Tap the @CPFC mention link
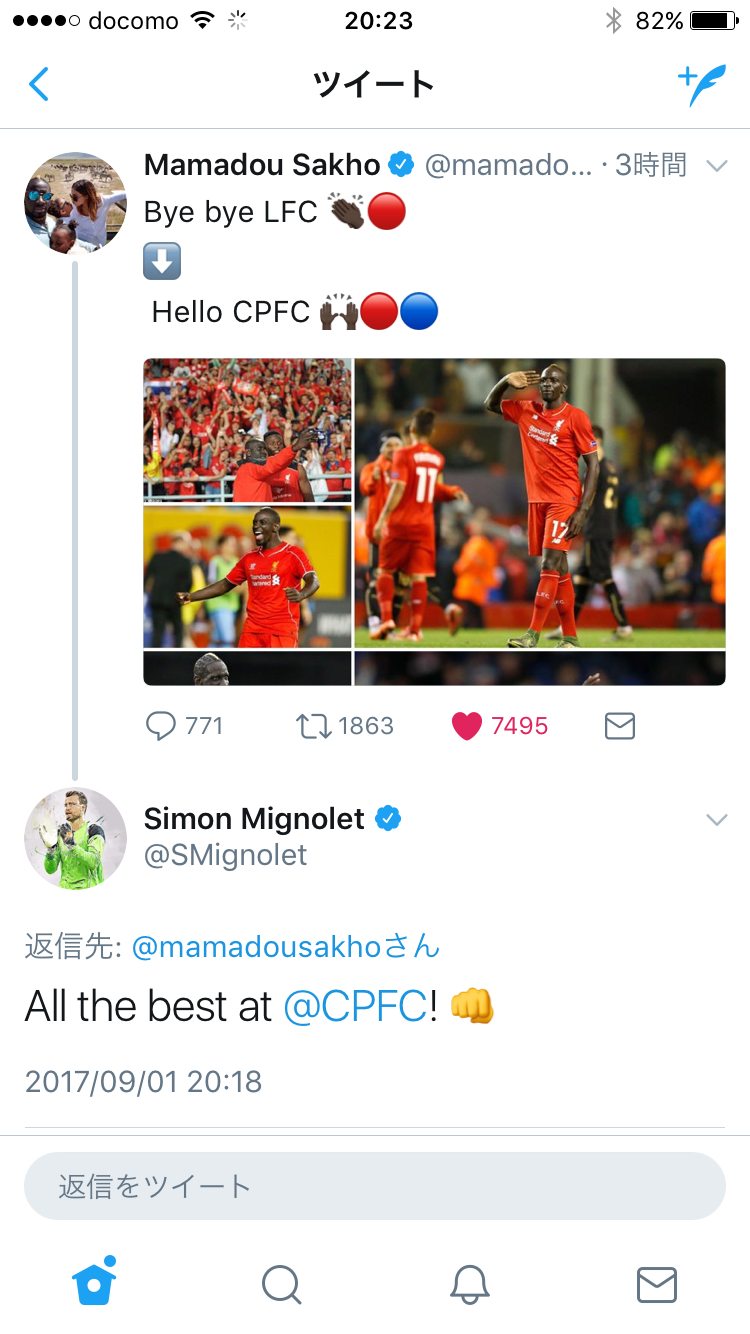Screen dimensions: 750x1334 coord(355,1006)
